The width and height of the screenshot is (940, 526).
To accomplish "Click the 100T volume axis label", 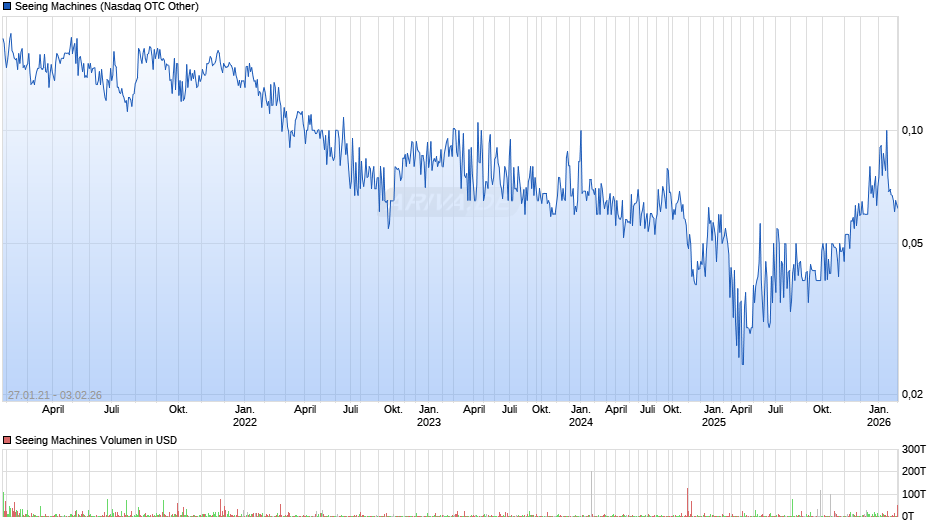I will [914, 494].
